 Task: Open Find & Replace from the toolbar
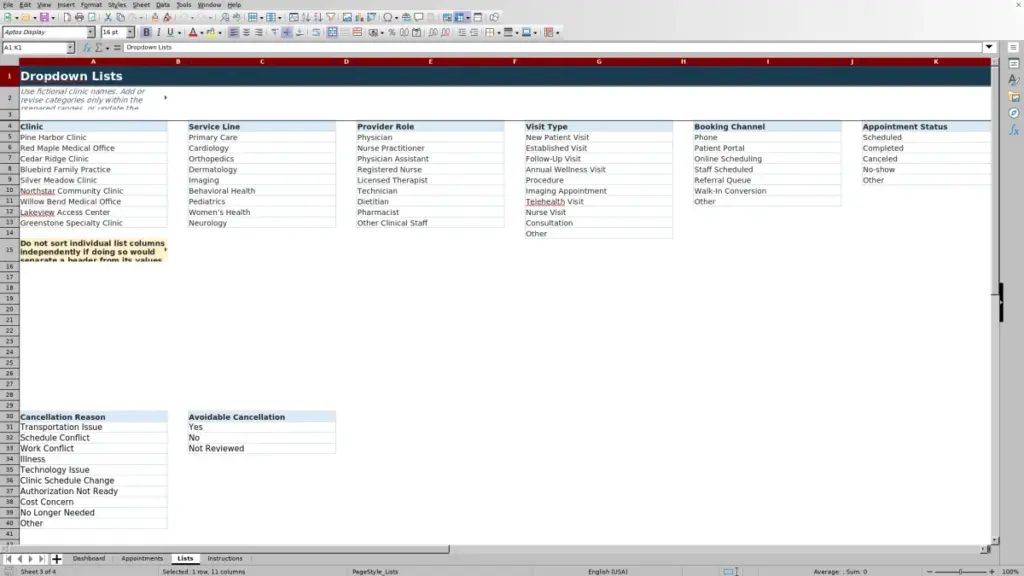(225, 18)
